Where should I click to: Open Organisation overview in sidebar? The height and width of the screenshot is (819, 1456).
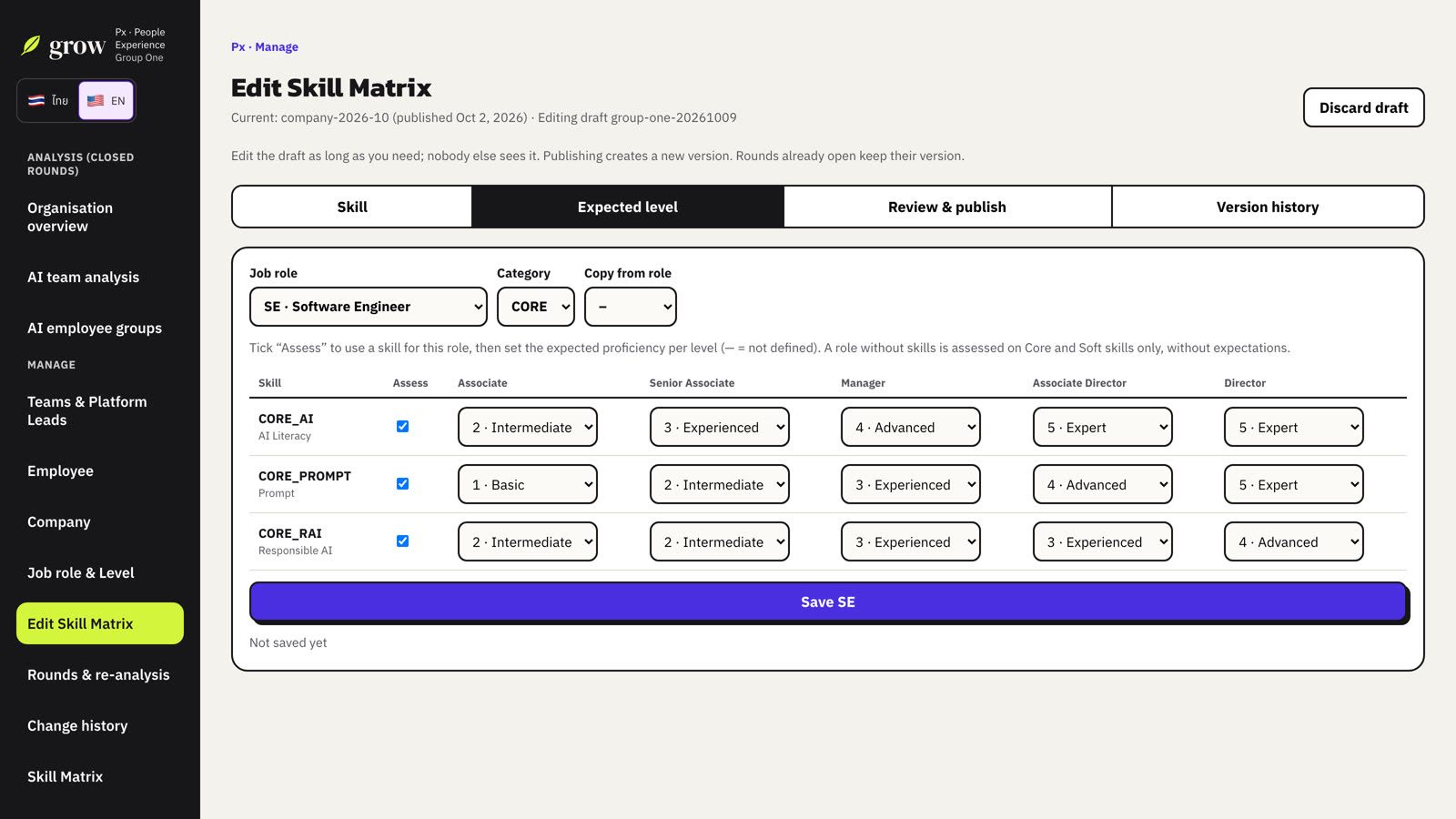100,217
